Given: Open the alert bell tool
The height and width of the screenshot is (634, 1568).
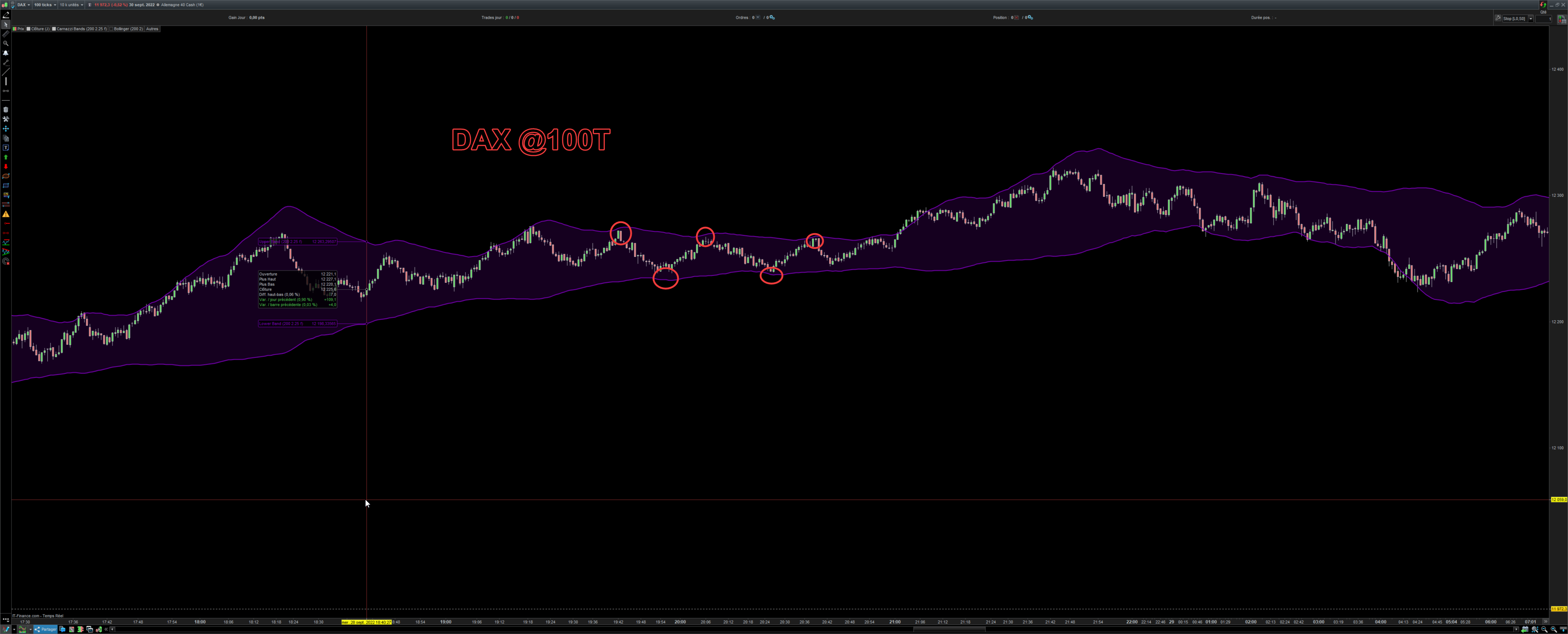Looking at the screenshot, I should [5, 53].
